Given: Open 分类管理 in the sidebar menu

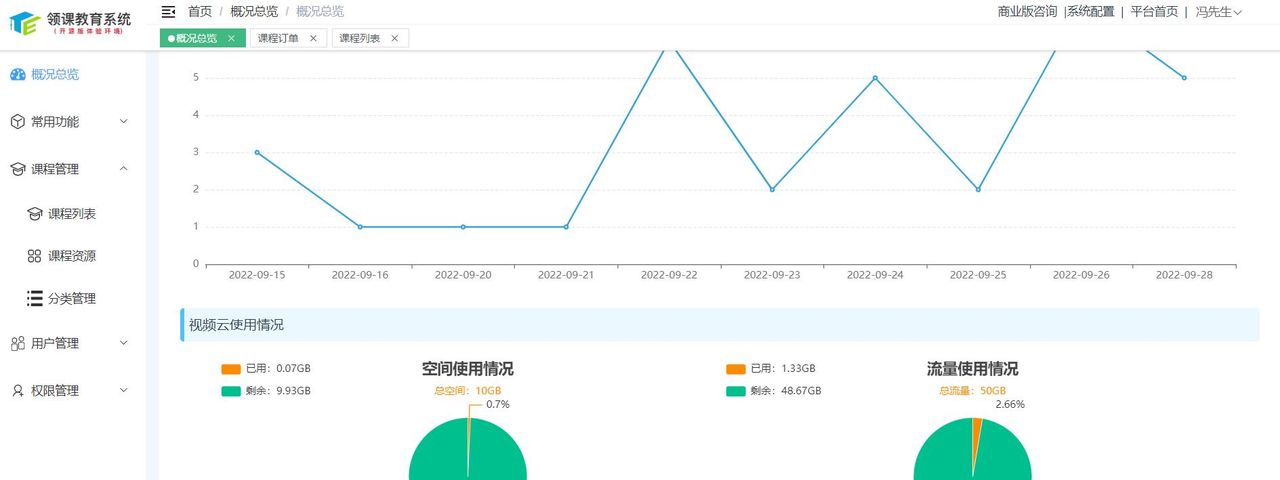Looking at the screenshot, I should (72, 298).
